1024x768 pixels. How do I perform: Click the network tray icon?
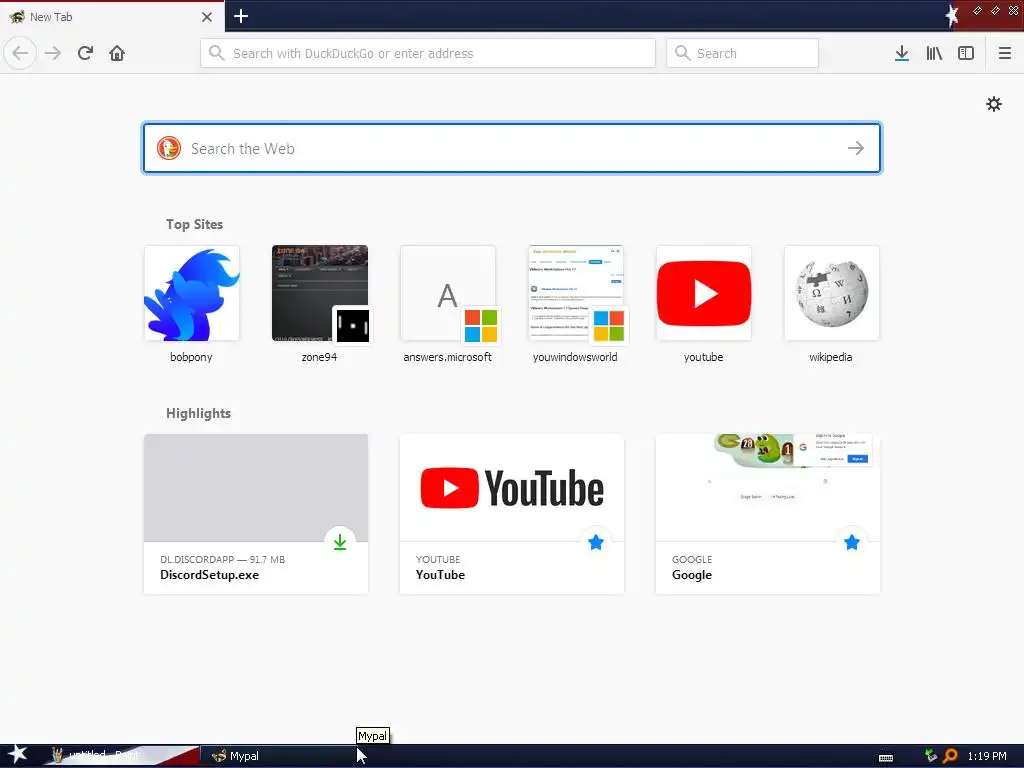point(931,756)
